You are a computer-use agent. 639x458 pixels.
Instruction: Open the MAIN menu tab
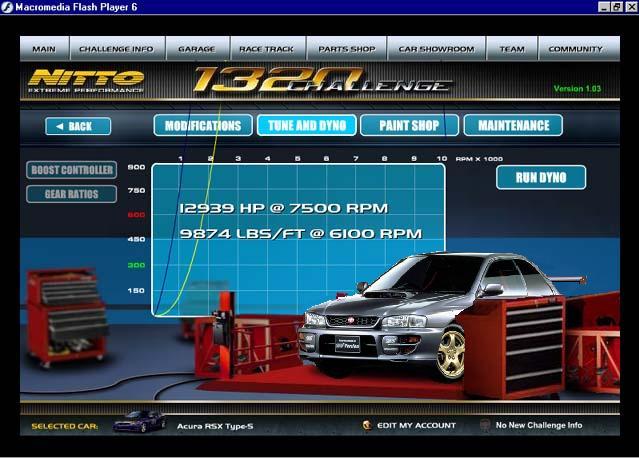[x=44, y=49]
